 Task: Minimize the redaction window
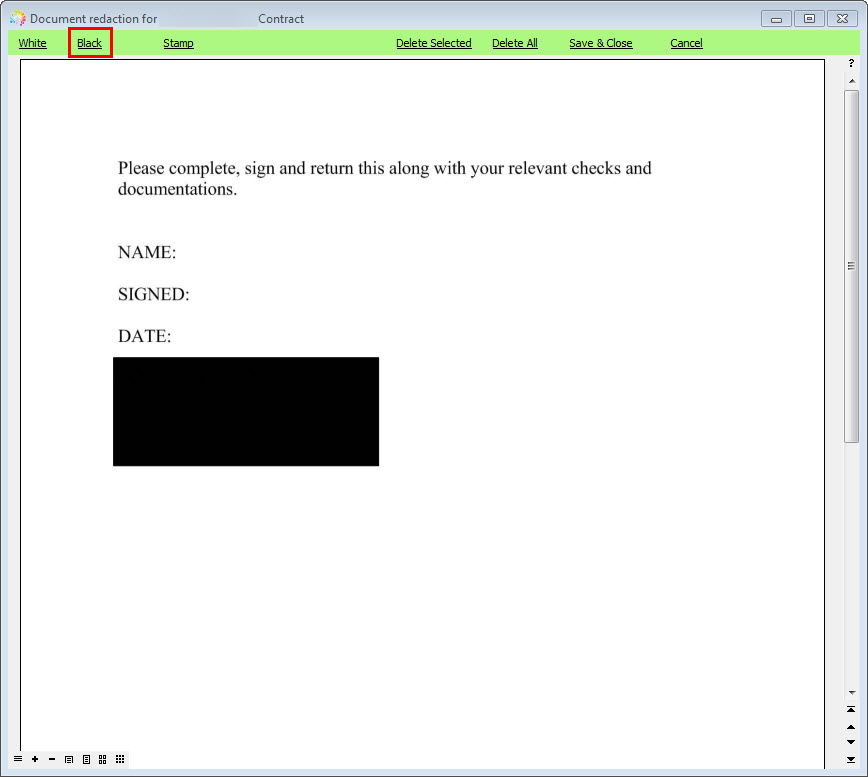click(776, 19)
